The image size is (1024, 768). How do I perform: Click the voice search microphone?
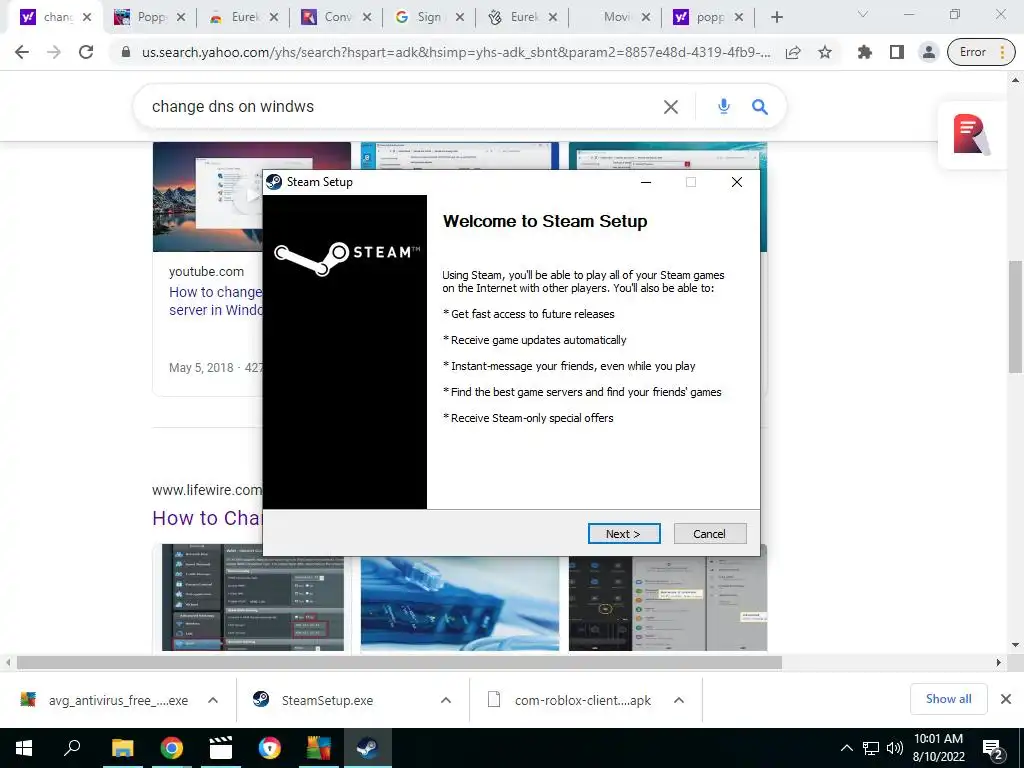tap(724, 106)
